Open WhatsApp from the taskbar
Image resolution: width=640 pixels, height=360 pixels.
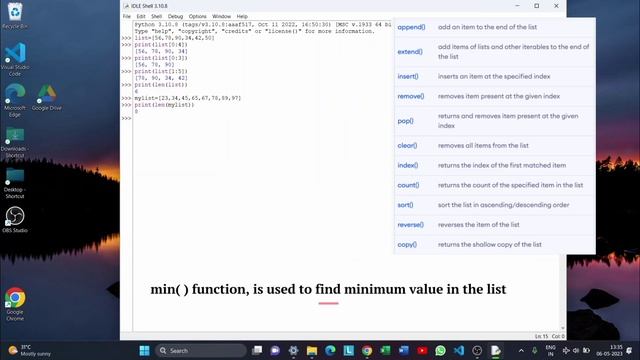click(x=440, y=351)
